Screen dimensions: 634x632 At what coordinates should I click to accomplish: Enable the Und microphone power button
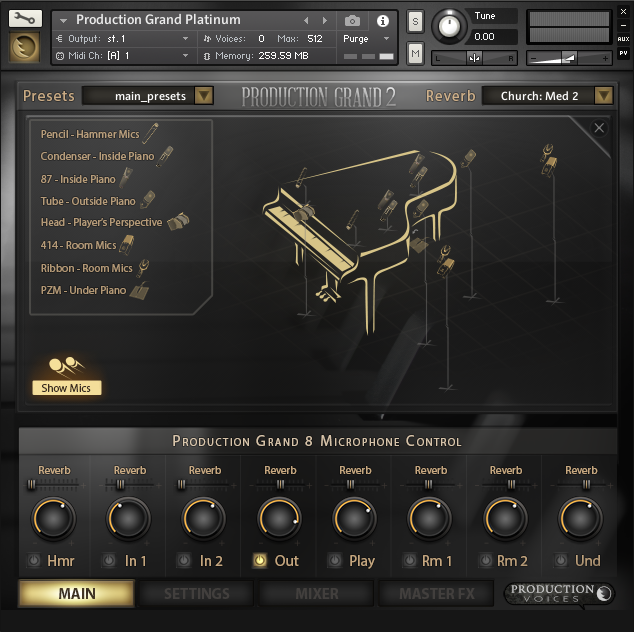[x=560, y=560]
